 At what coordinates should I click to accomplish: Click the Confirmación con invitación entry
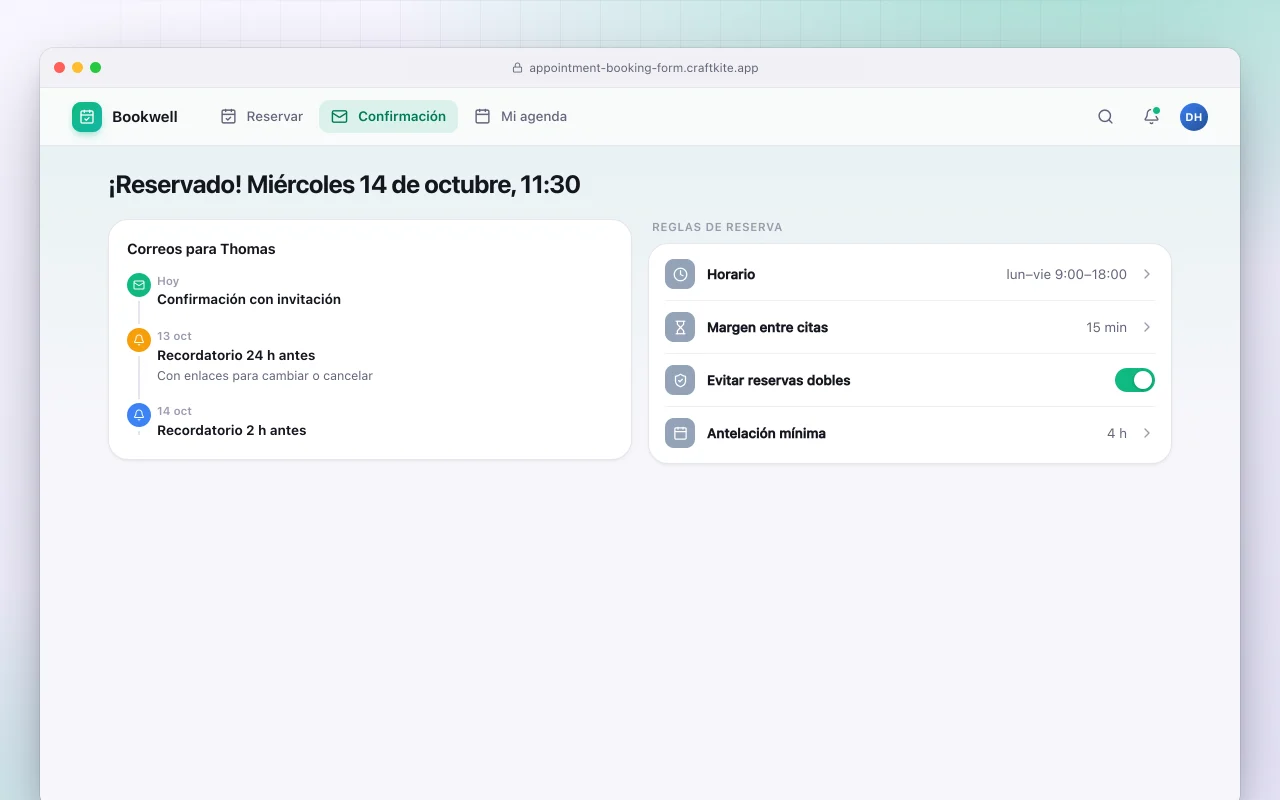(x=249, y=299)
